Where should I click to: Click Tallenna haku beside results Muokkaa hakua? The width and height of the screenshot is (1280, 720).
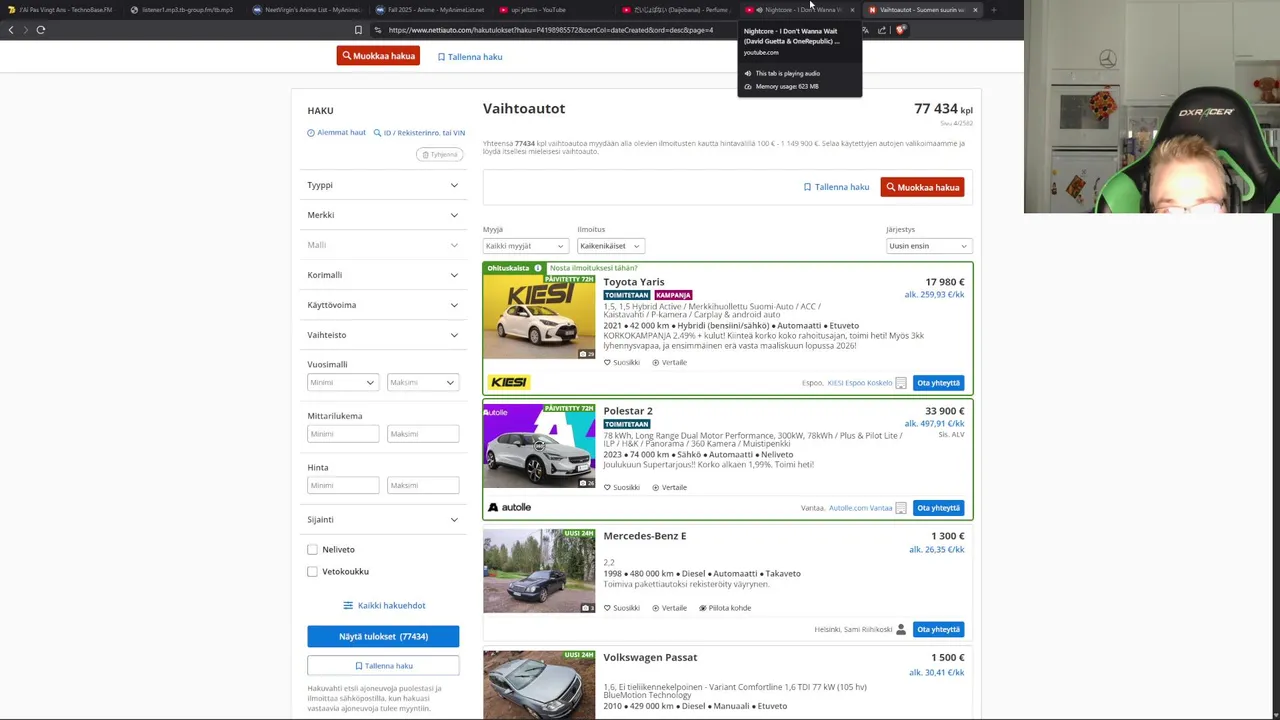pyautogui.click(x=837, y=187)
